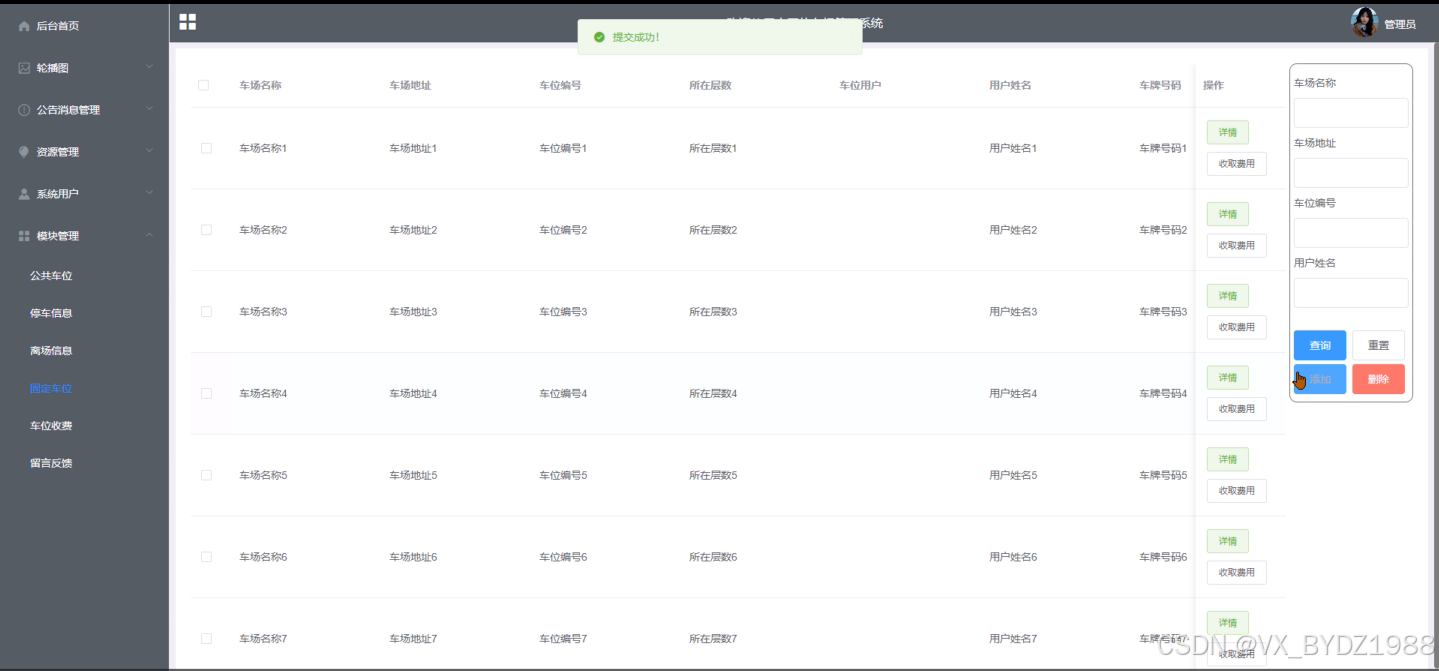Click the home icon beside 后台首页
1439x671 pixels.
point(25,26)
